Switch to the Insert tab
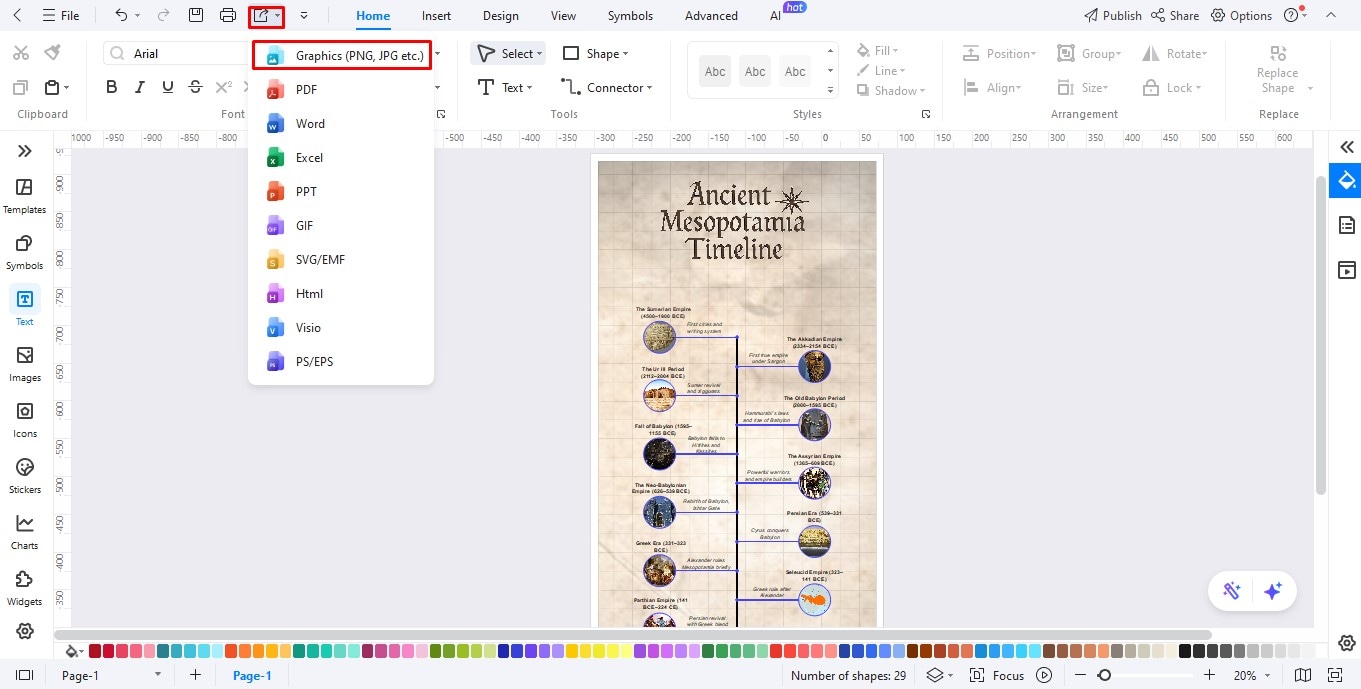Image resolution: width=1361 pixels, height=689 pixels. 436,16
